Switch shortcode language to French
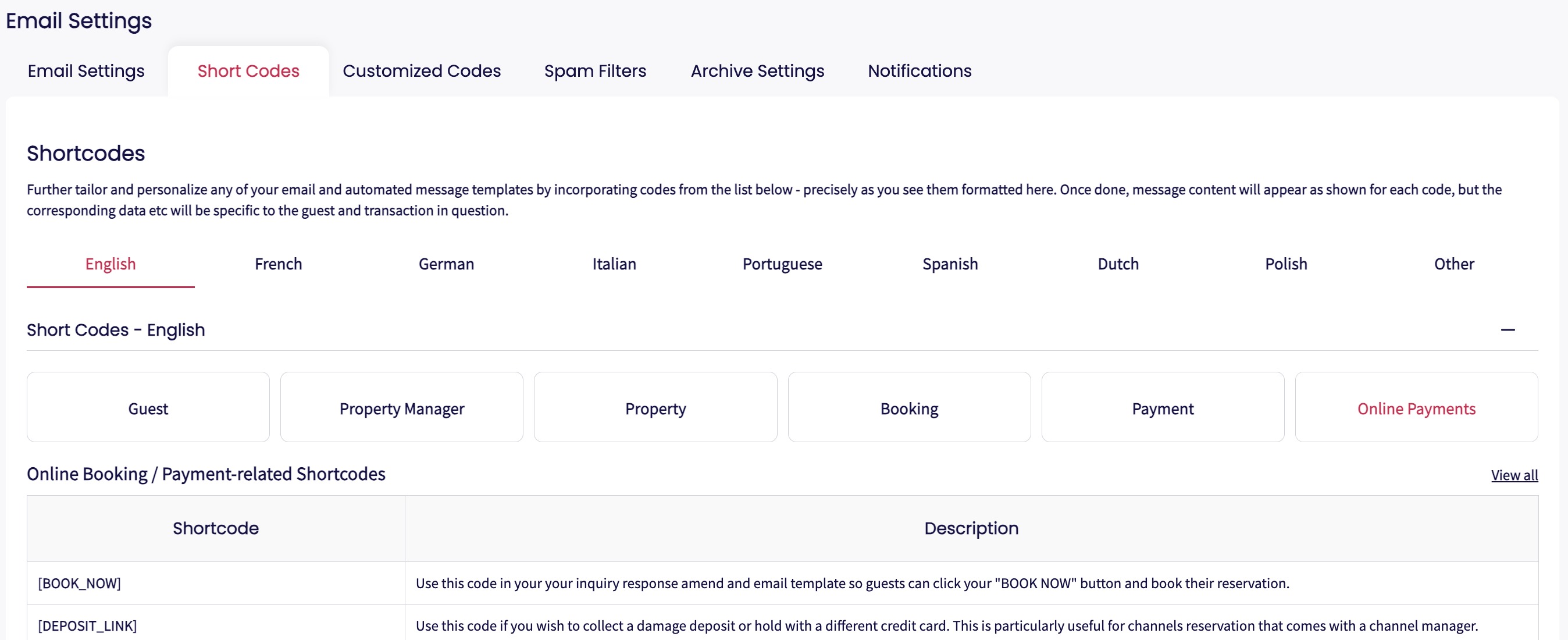 (278, 264)
